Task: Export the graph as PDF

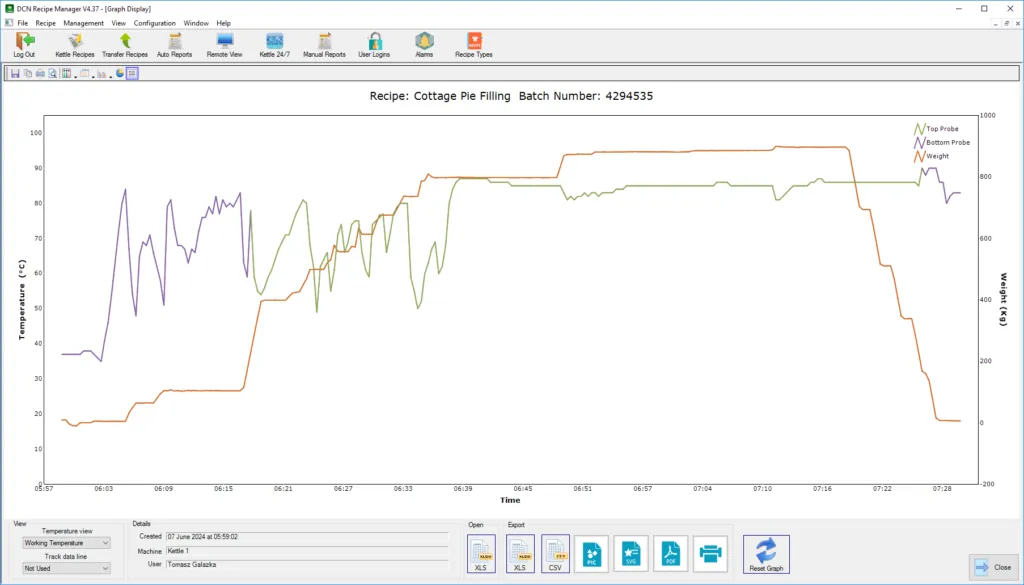Action: 671,554
